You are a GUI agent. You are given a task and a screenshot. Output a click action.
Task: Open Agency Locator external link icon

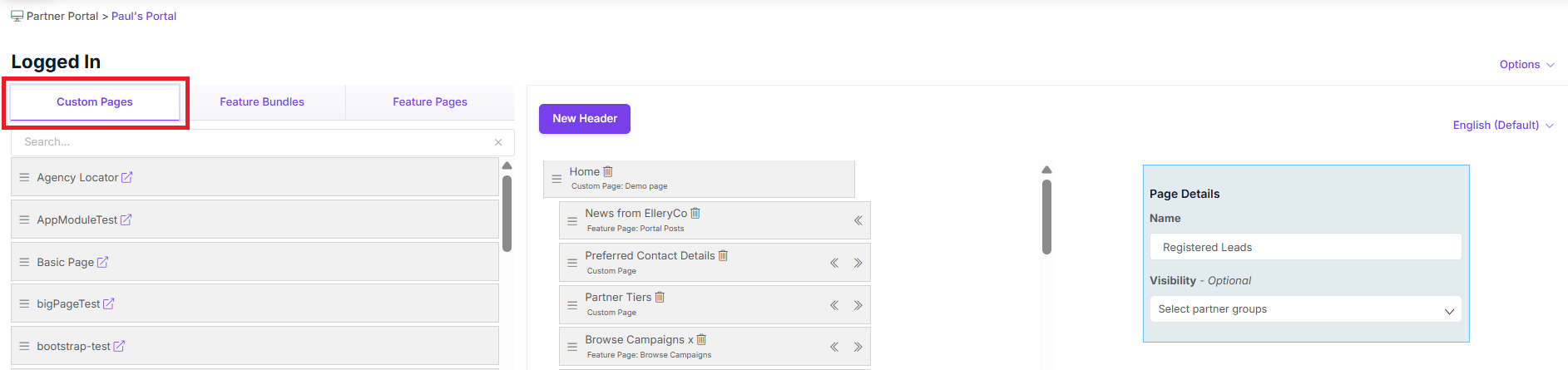[x=127, y=177]
